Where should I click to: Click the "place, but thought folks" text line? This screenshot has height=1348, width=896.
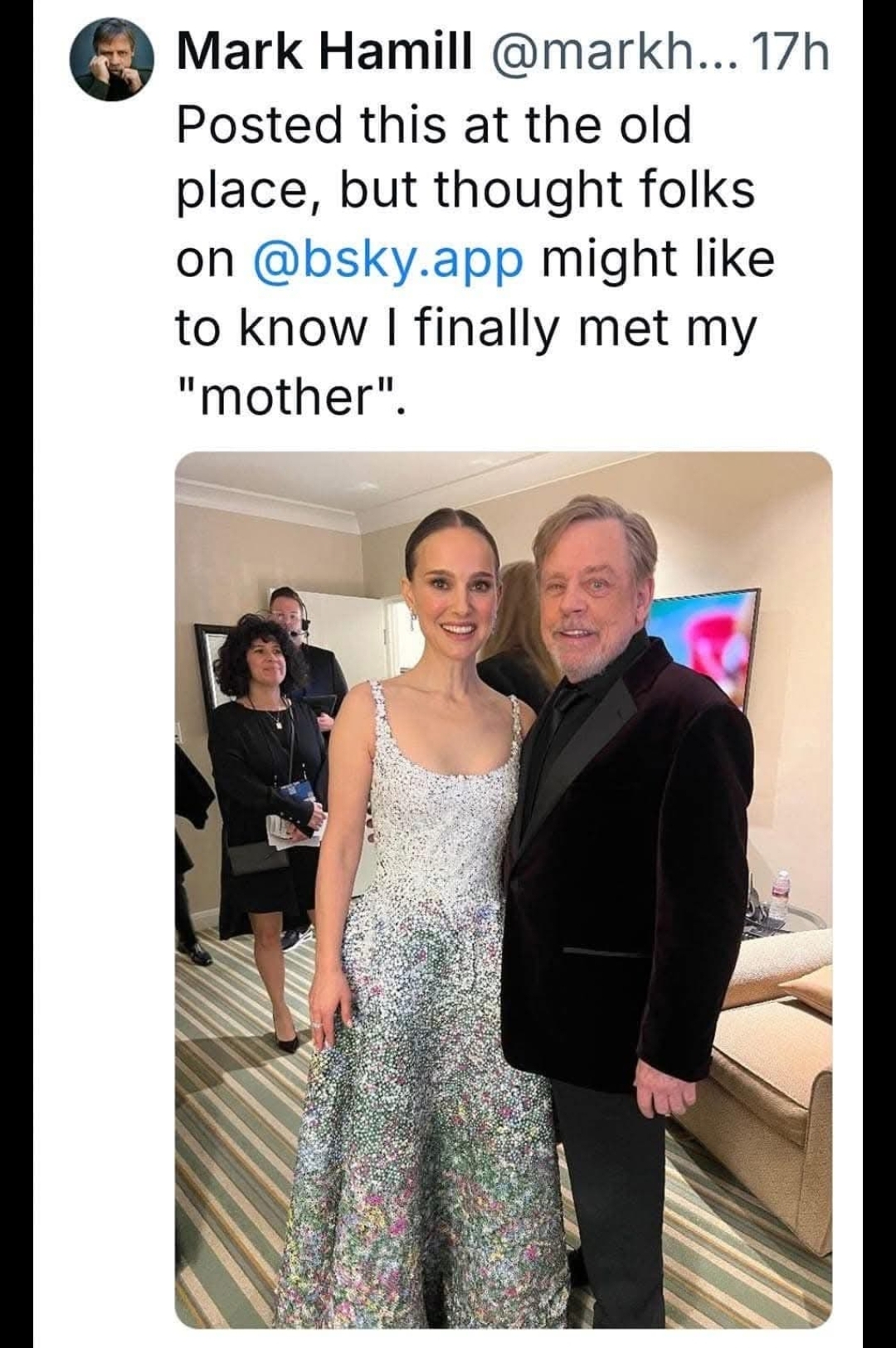pos(465,191)
